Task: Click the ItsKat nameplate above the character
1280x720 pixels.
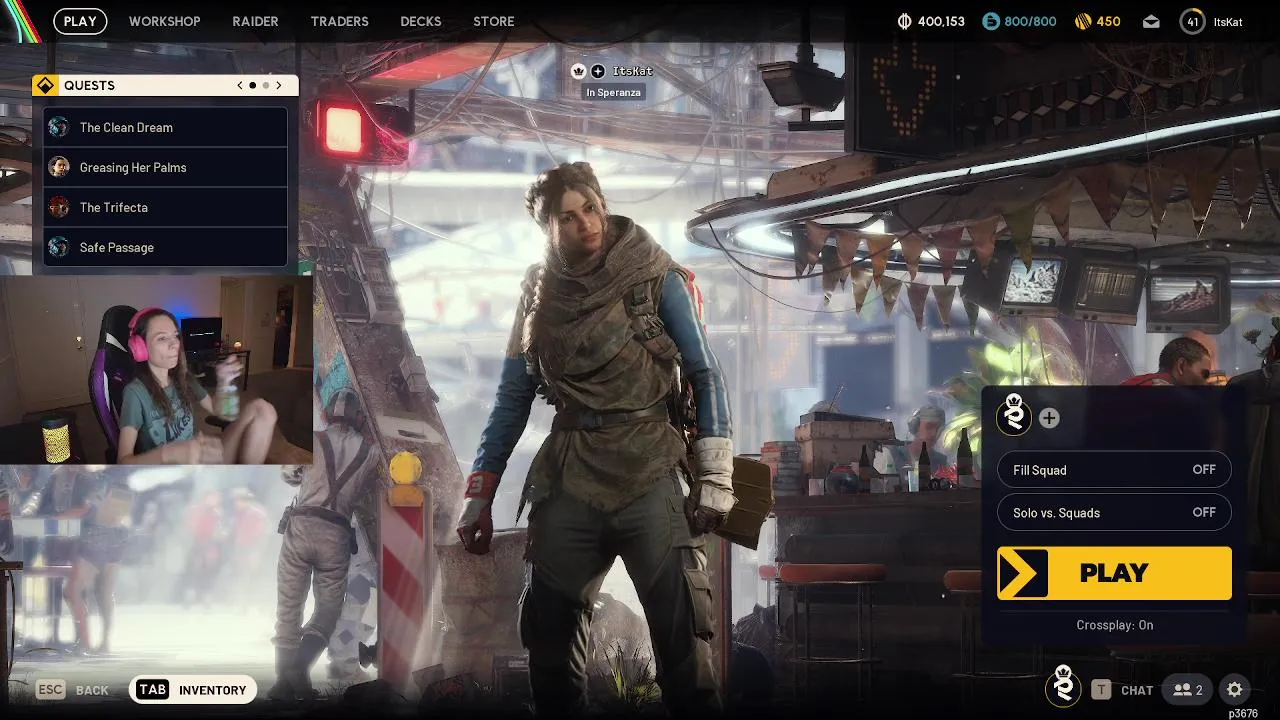Action: 632,71
